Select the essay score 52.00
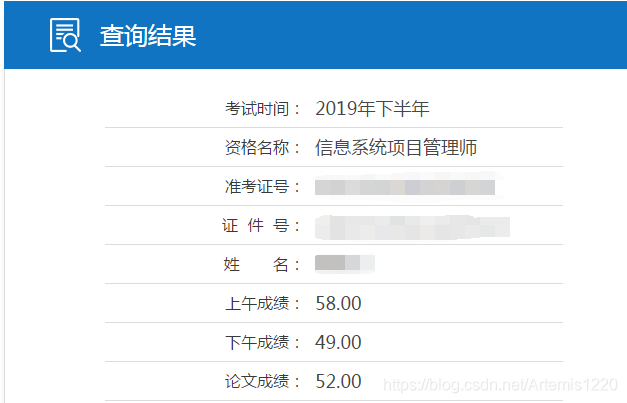 [338, 381]
